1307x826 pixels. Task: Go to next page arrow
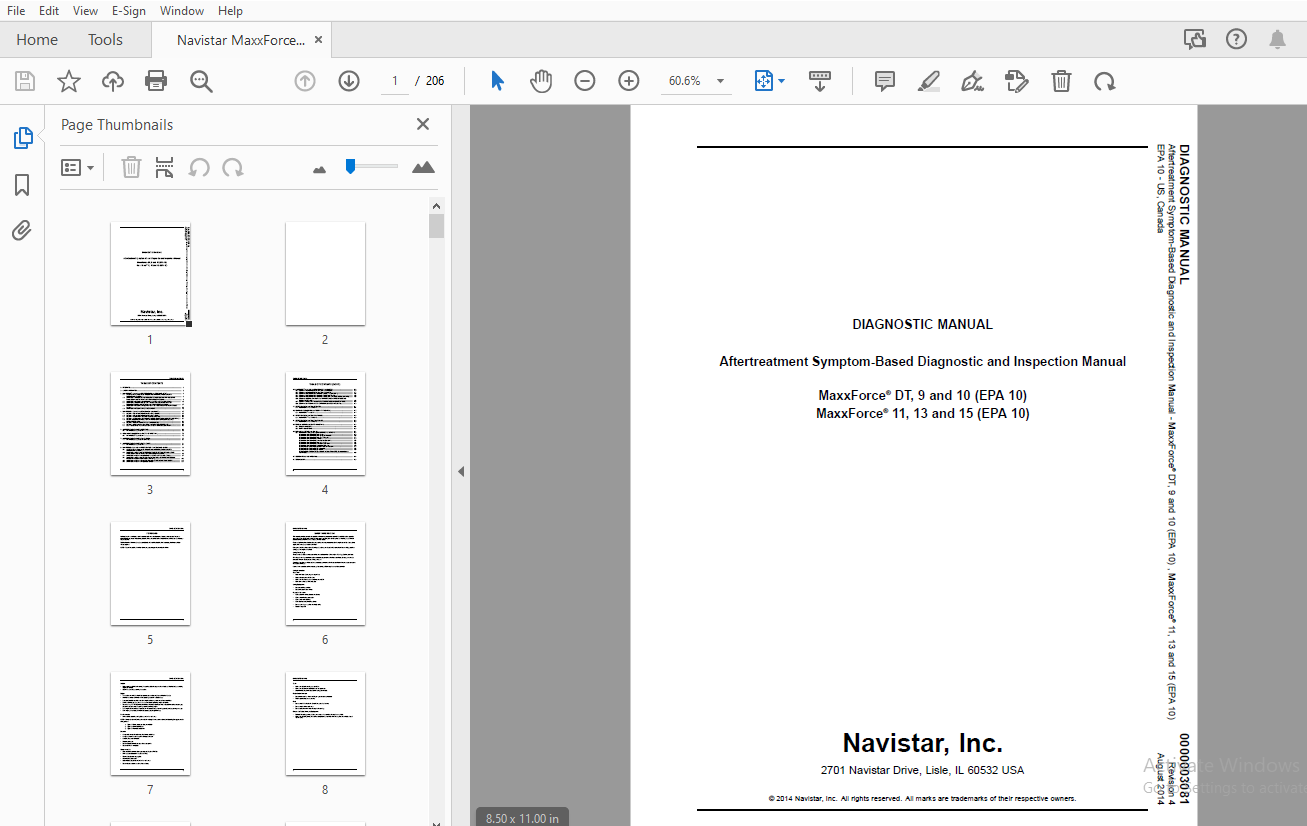coord(349,81)
